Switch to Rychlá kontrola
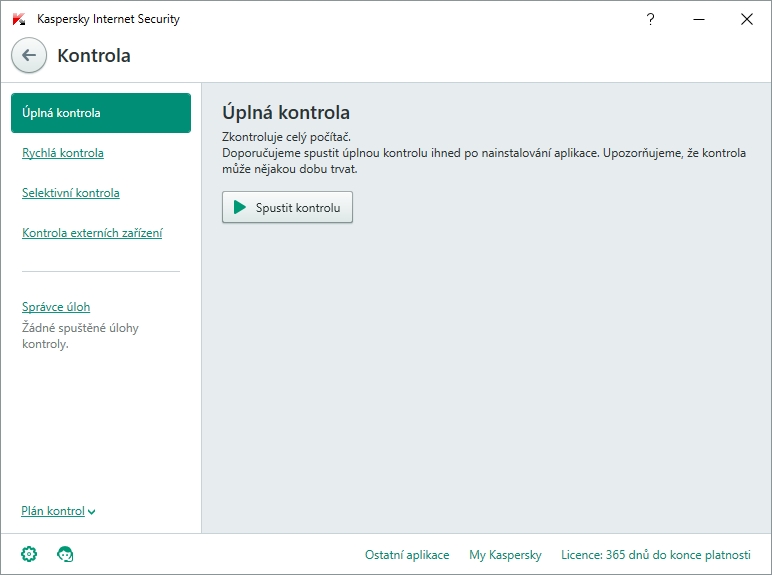Image resolution: width=772 pixels, height=575 pixels. [x=63, y=153]
